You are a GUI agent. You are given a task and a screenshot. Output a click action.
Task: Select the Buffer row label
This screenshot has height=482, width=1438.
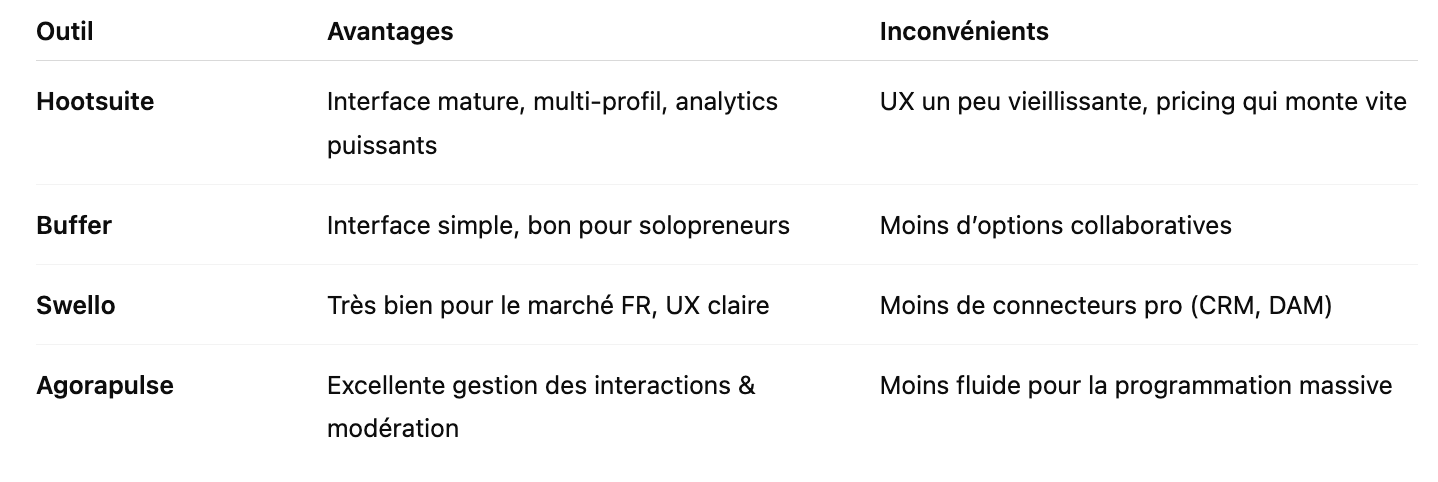pyautogui.click(x=74, y=225)
